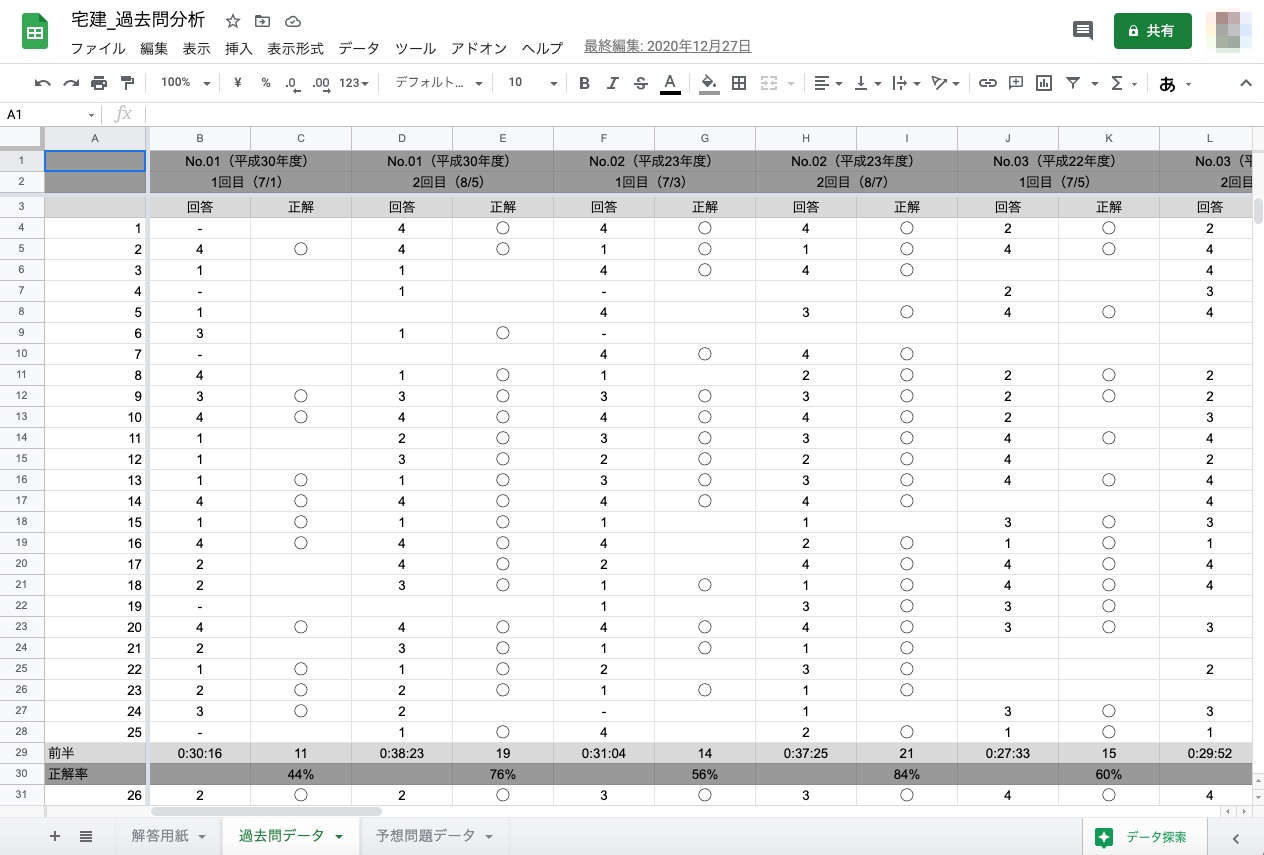The height and width of the screenshot is (855, 1264).
Task: Open the アドオン menu
Action: click(479, 48)
